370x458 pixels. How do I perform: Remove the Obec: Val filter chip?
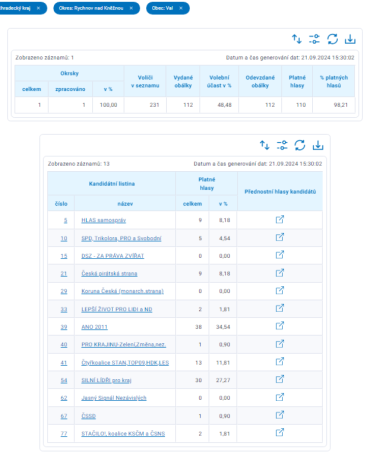coord(181,8)
